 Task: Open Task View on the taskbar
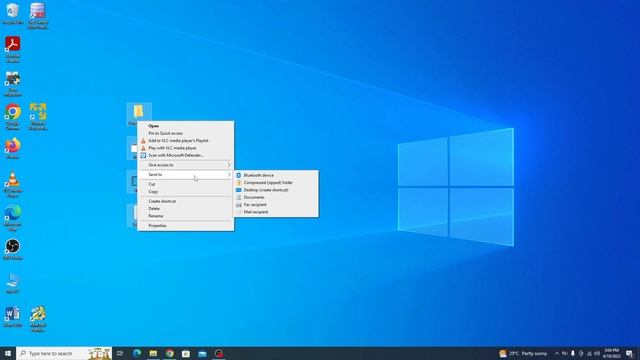120,353
